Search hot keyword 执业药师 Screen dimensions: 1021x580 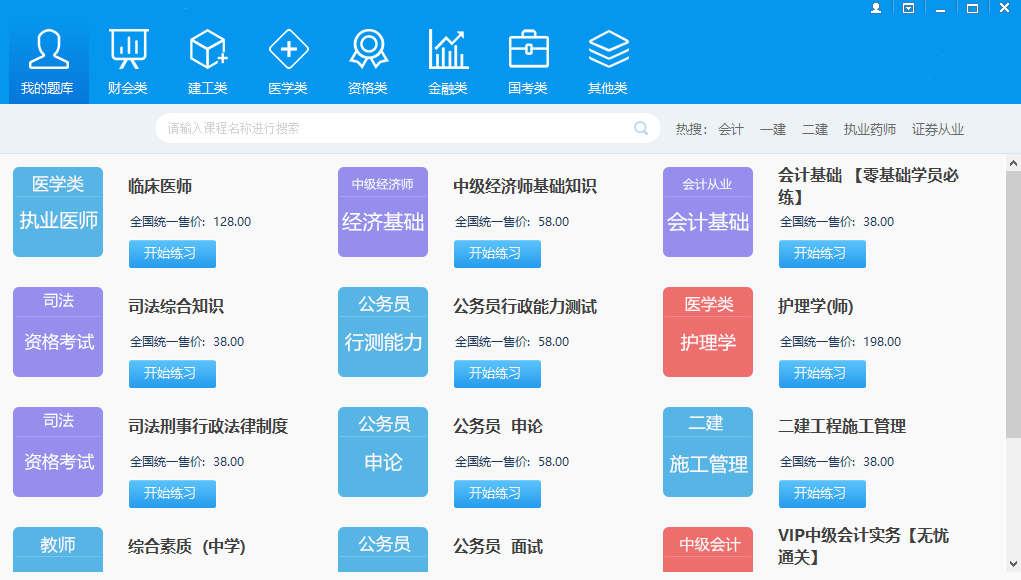tap(870, 130)
